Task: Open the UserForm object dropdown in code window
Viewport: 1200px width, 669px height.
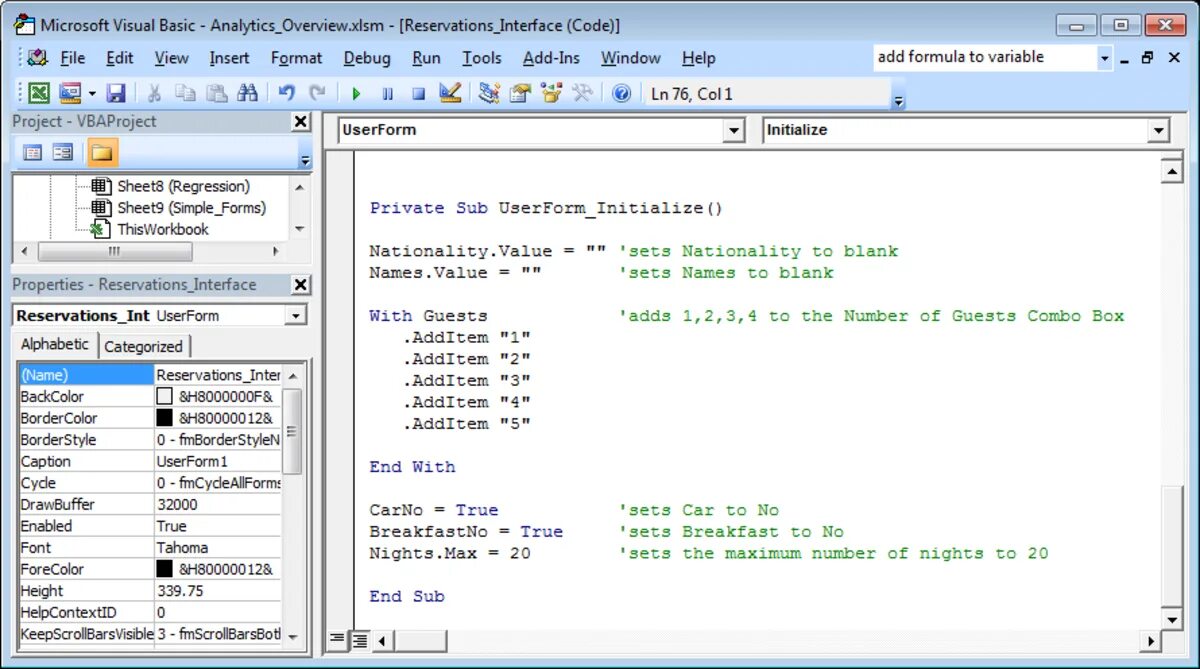Action: [735, 130]
